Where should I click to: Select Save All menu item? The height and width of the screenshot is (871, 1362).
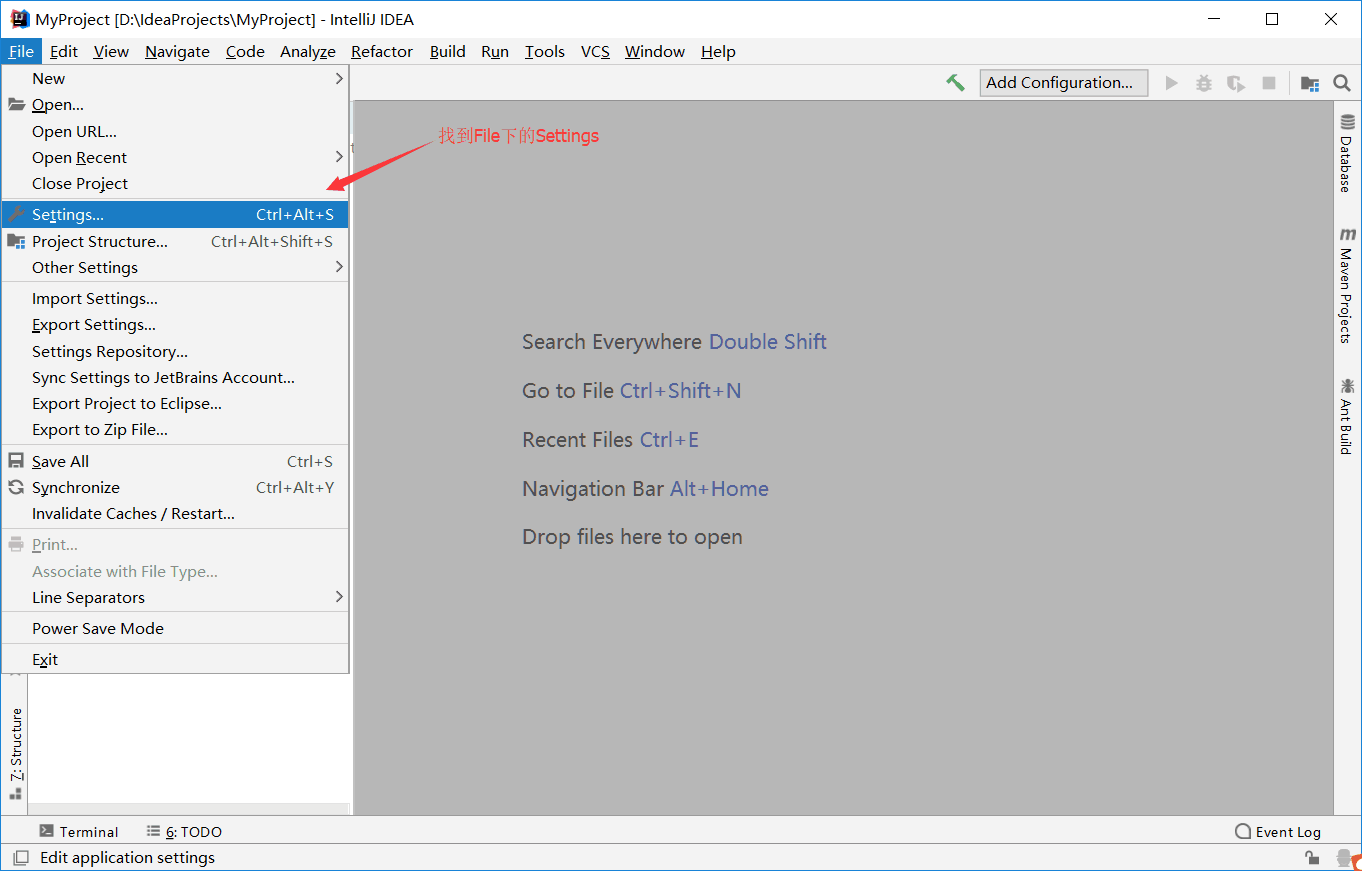[175, 462]
